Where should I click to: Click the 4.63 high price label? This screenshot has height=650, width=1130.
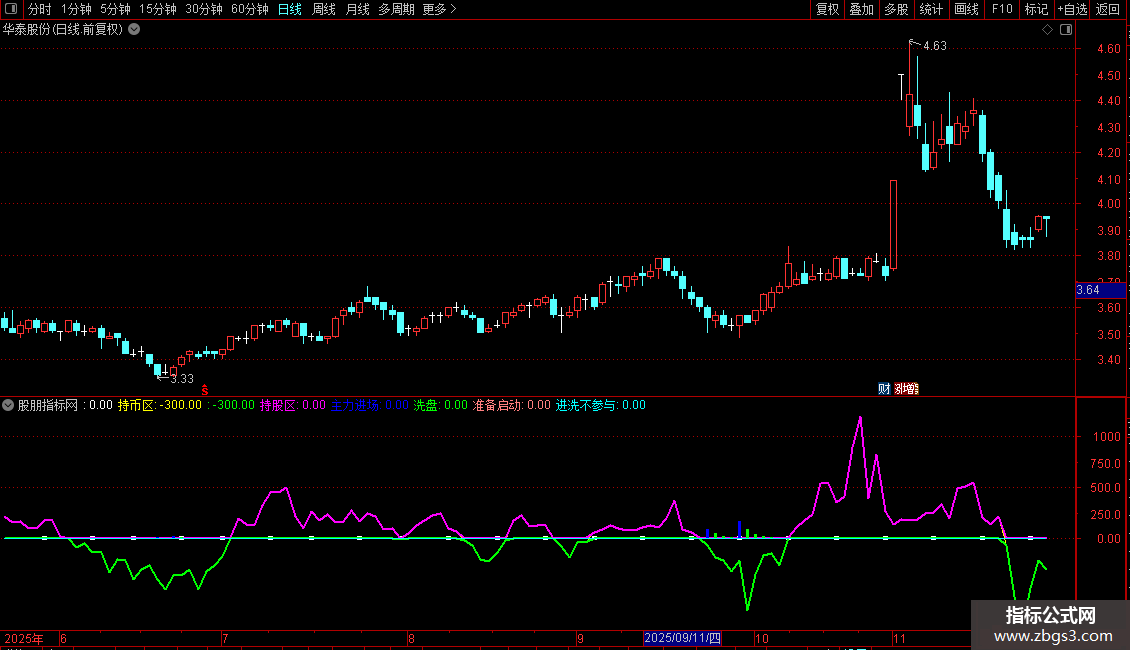(935, 46)
